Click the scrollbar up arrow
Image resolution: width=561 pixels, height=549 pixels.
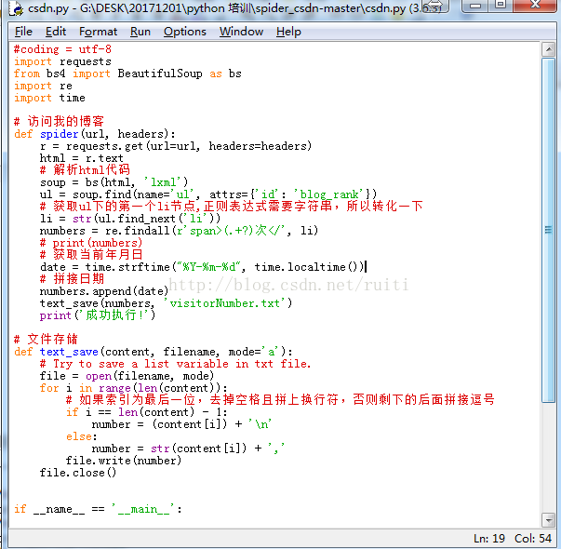(548, 50)
